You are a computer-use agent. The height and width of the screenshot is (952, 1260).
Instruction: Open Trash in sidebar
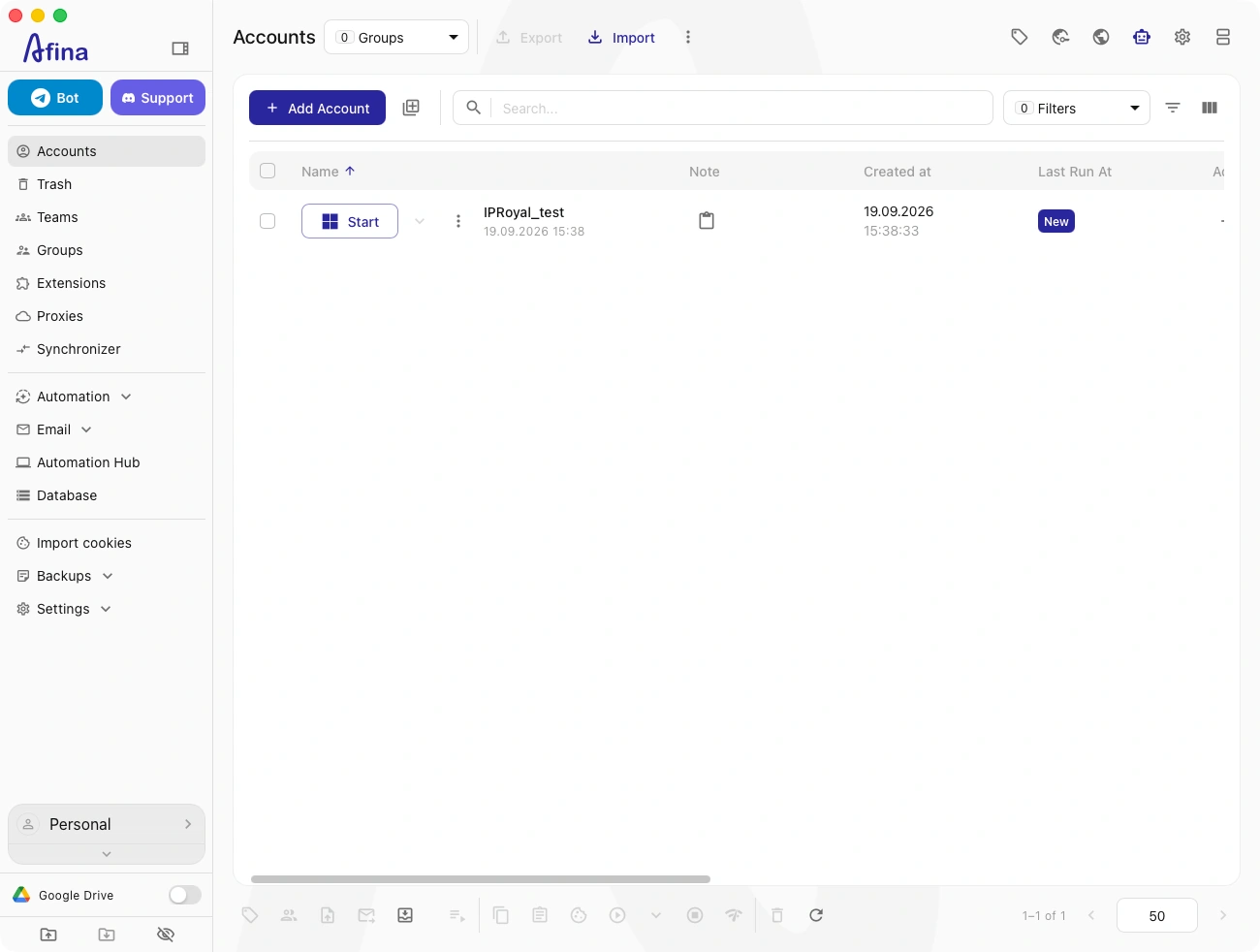pyautogui.click(x=107, y=184)
